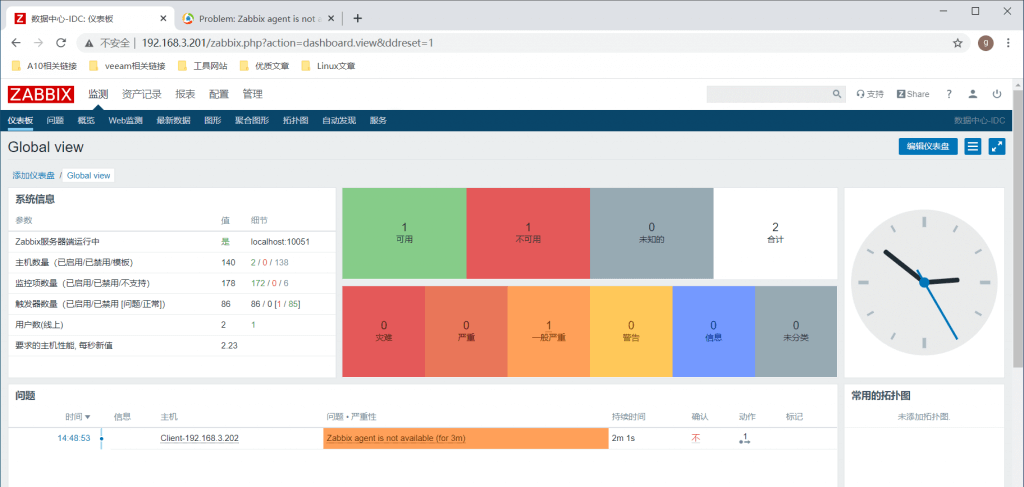Open the 监测 top menu
This screenshot has width=1024, height=487.
pos(98,94)
